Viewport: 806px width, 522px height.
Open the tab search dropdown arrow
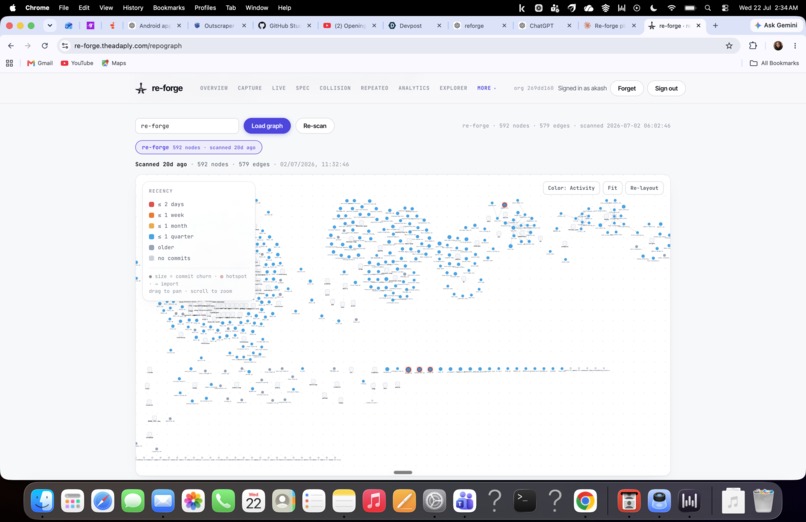pyautogui.click(x=50, y=25)
